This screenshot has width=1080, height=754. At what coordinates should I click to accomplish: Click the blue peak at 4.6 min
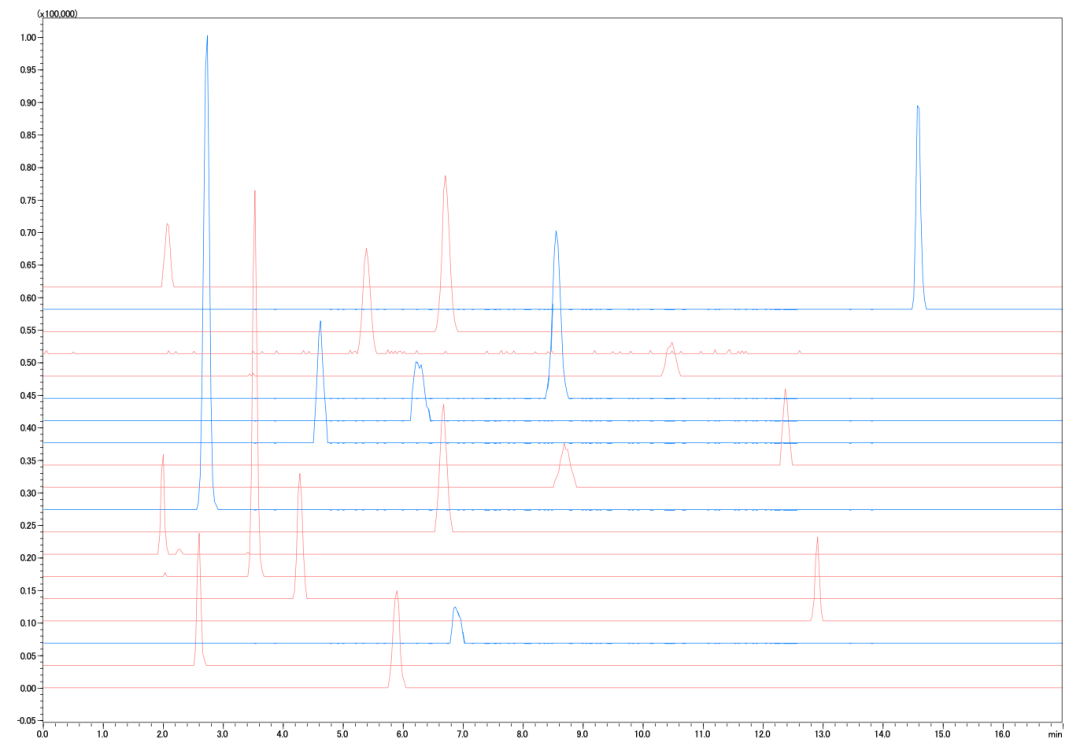pyautogui.click(x=320, y=323)
